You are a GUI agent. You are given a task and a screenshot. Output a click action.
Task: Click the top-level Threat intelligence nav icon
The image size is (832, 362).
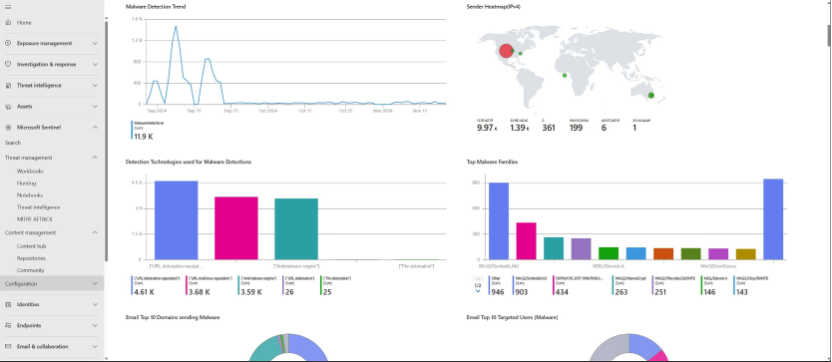[x=8, y=85]
